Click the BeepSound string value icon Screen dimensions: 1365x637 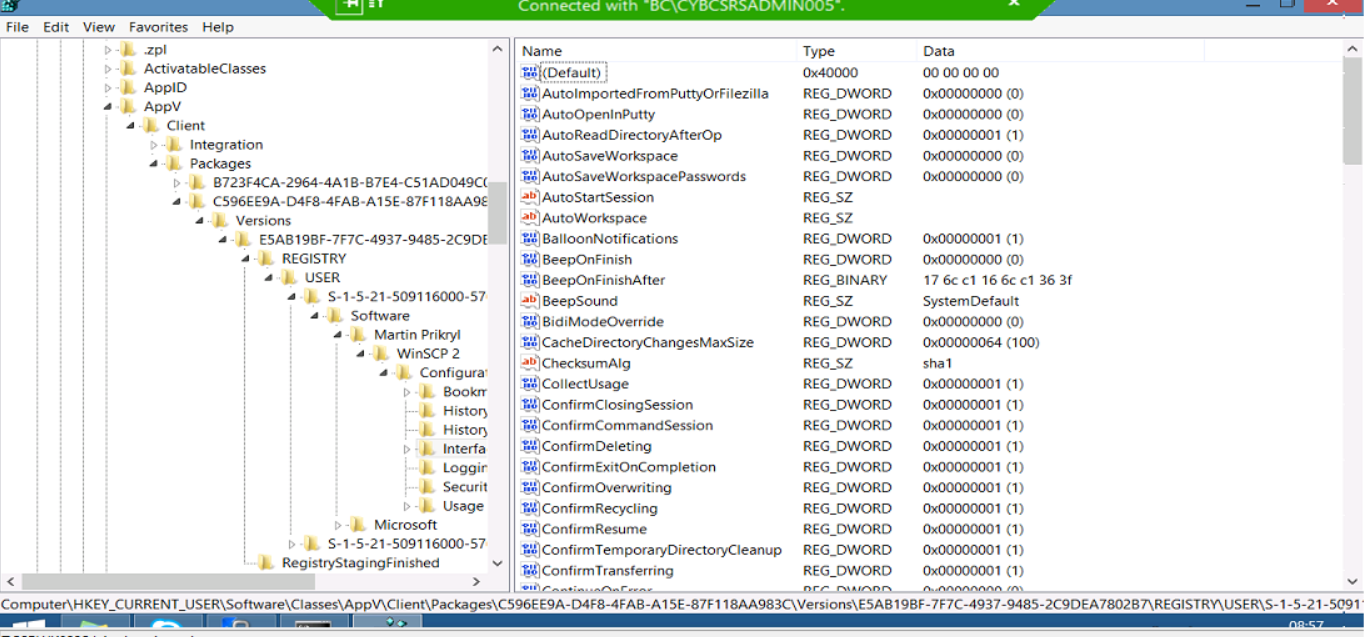[x=530, y=301]
